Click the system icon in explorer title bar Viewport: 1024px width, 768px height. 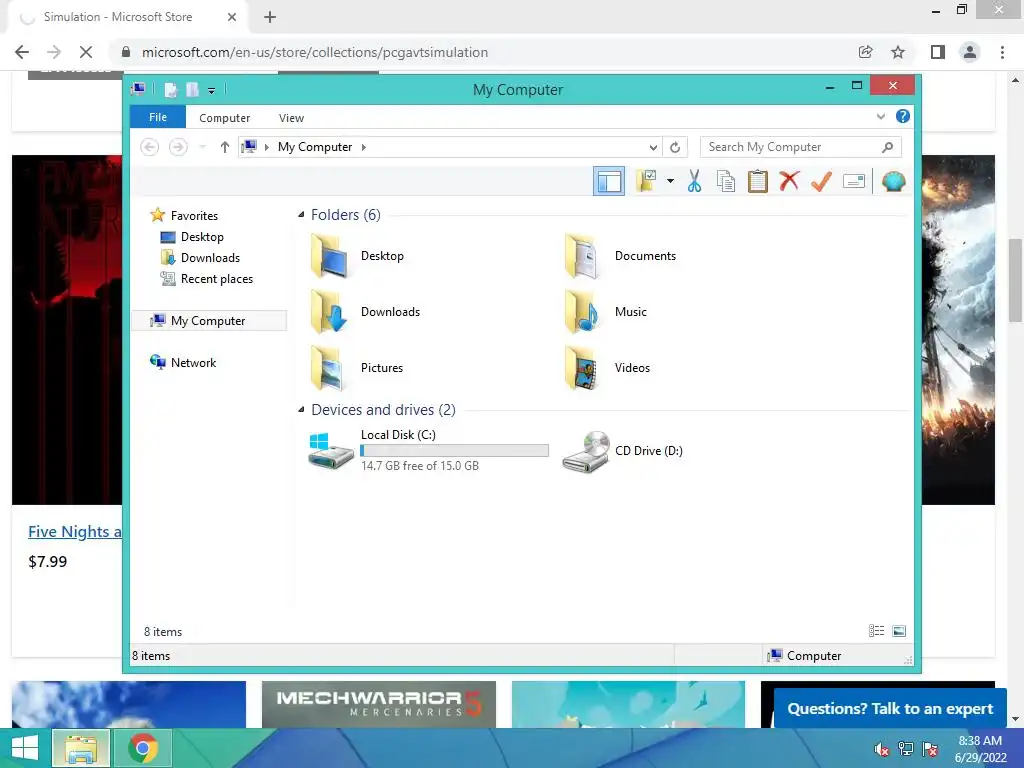click(x=138, y=89)
